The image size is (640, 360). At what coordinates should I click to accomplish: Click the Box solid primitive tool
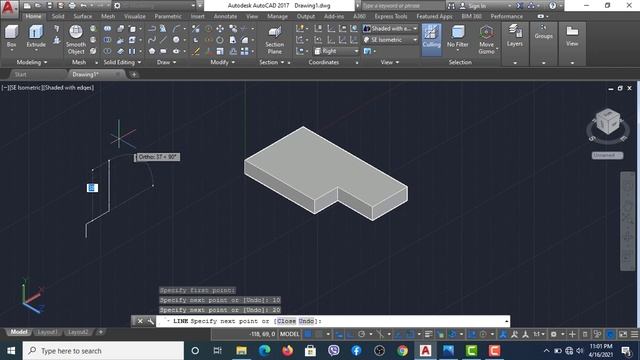tap(11, 36)
